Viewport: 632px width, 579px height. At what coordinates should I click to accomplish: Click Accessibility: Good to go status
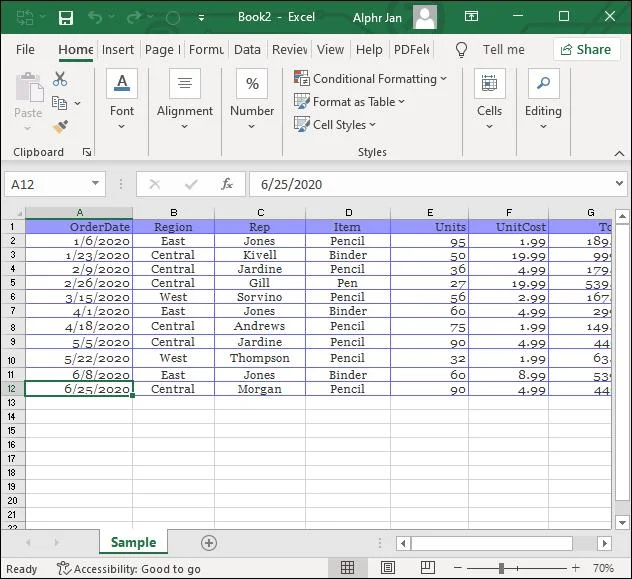[x=129, y=569]
